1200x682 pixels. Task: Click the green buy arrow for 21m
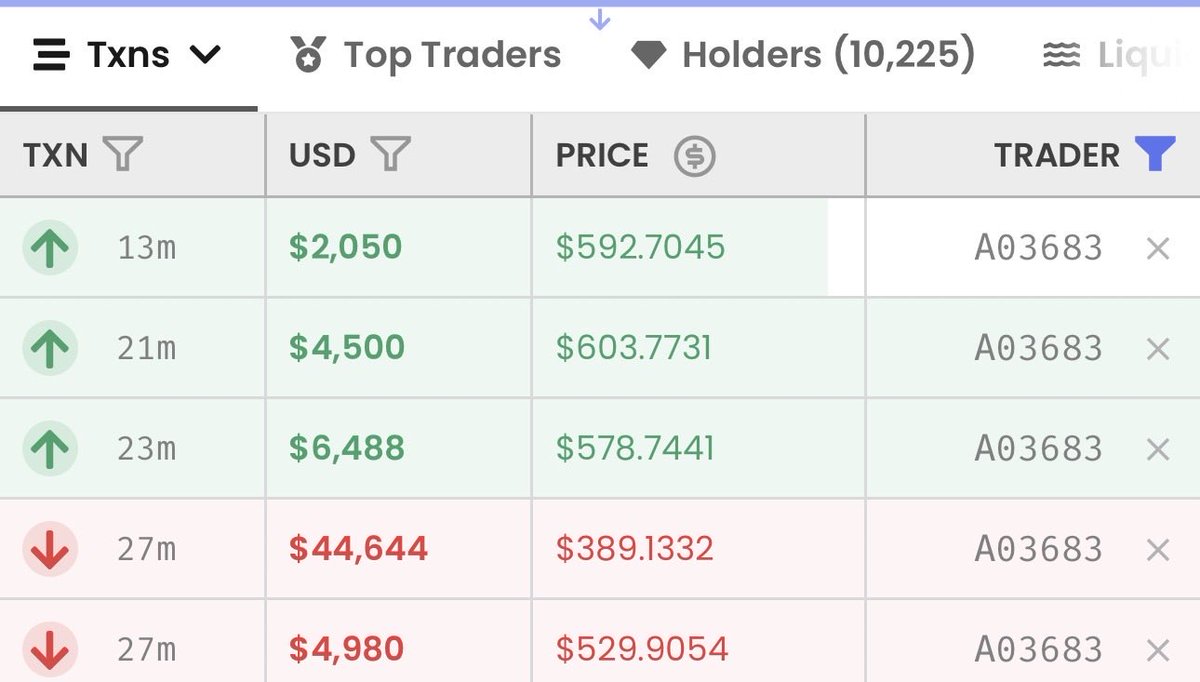pos(50,348)
